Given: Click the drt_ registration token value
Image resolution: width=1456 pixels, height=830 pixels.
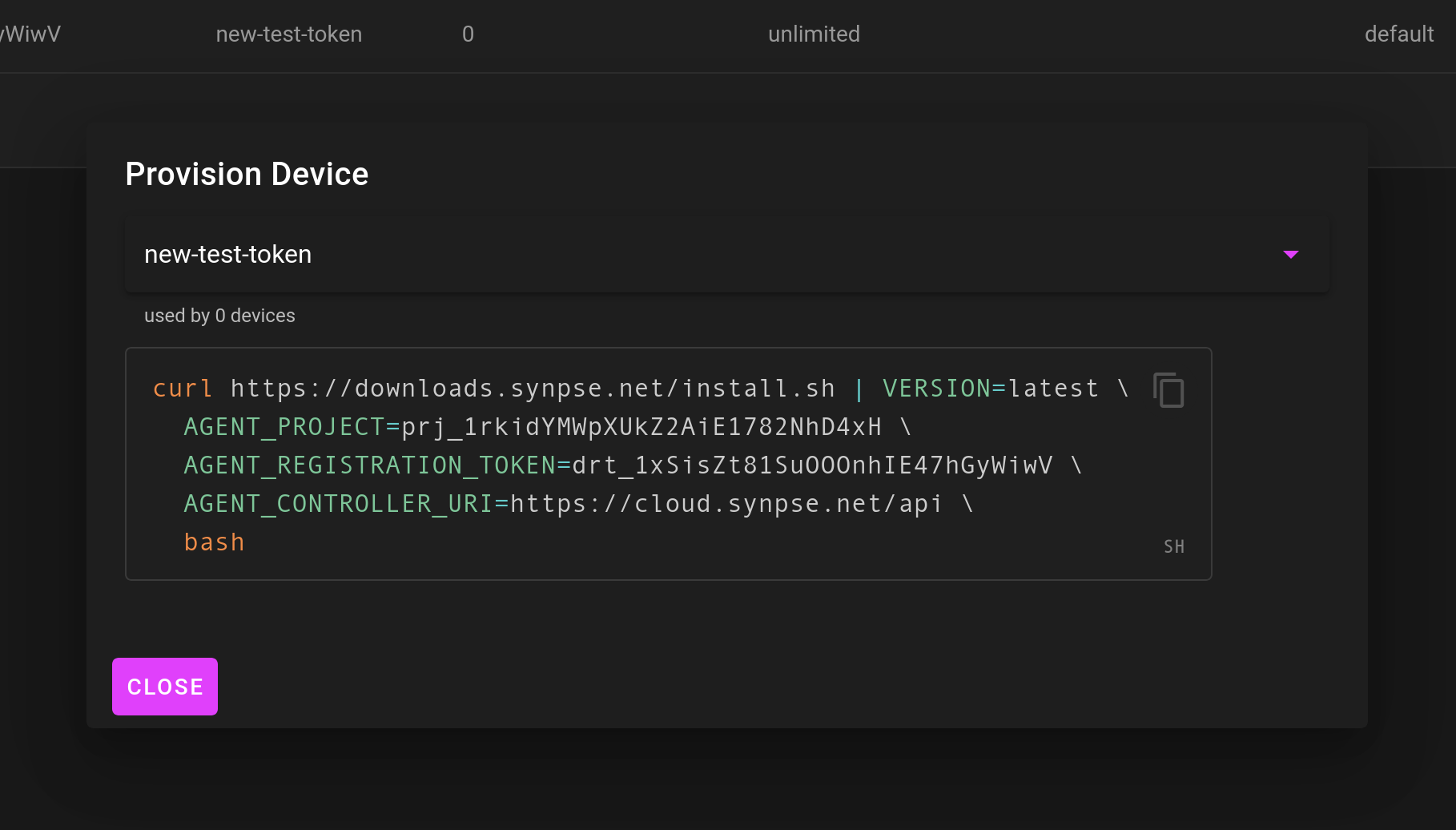Looking at the screenshot, I should [812, 465].
